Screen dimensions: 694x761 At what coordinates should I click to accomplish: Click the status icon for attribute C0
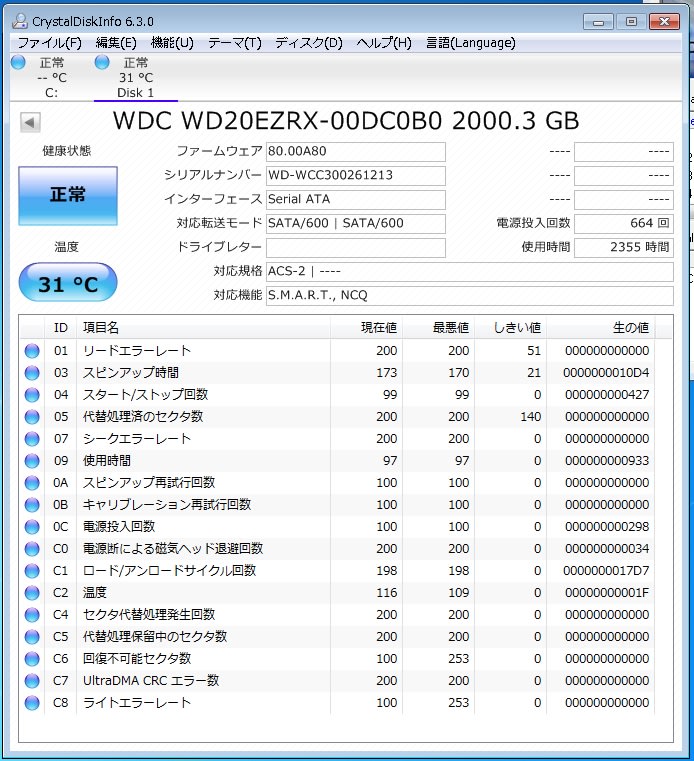(x=32, y=549)
